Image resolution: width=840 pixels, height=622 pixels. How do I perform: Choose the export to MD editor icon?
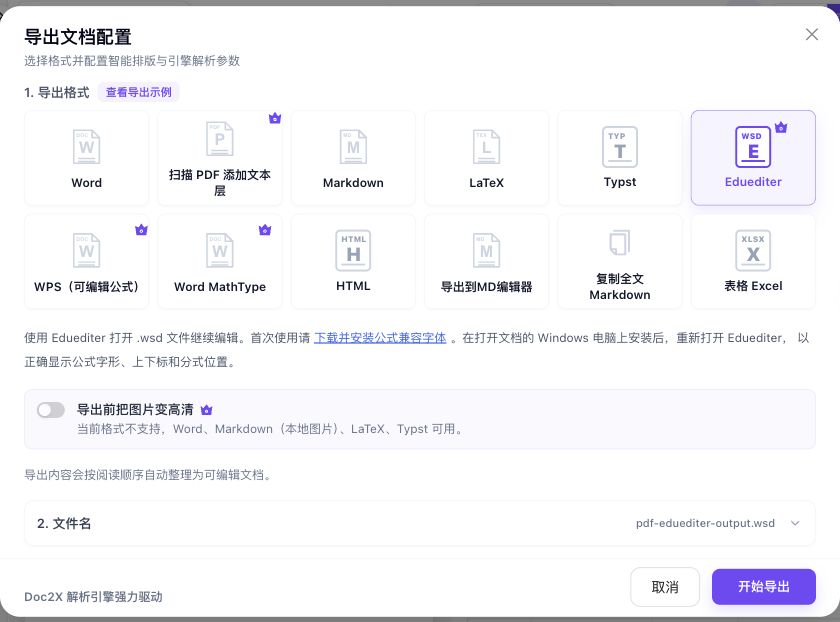pyautogui.click(x=486, y=250)
